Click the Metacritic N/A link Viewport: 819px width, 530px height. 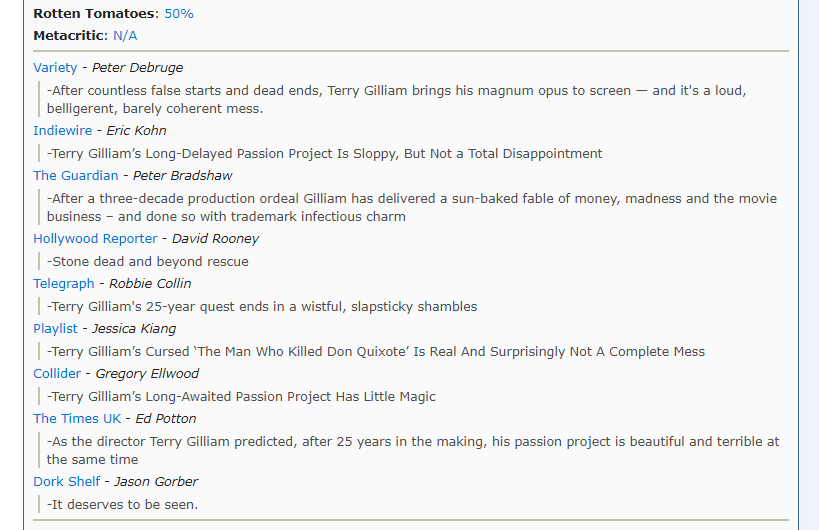(x=125, y=36)
